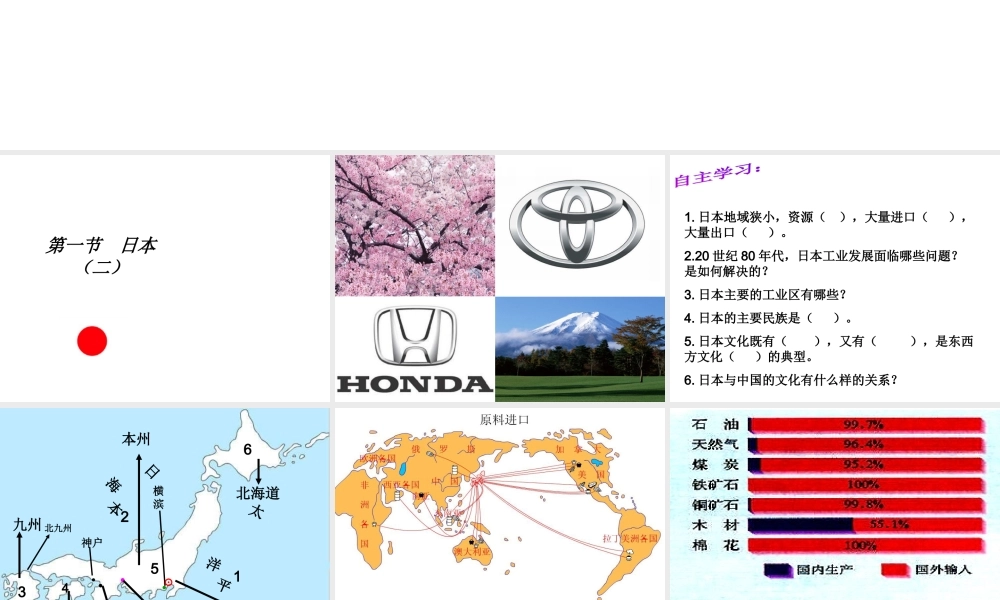Viewport: 1000px width, 600px height.
Task: Select question 2 about 20世纪80年代
Action: pos(821,263)
